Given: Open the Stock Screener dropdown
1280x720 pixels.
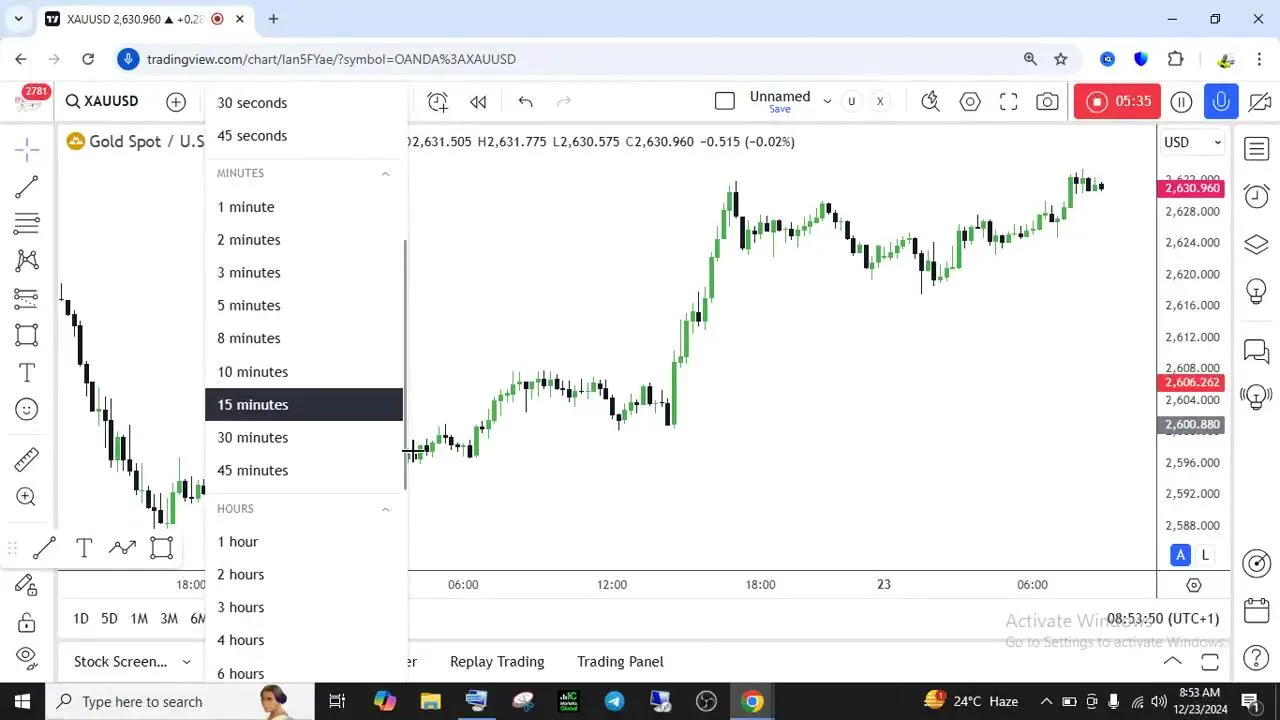Looking at the screenshot, I should click(x=132, y=662).
